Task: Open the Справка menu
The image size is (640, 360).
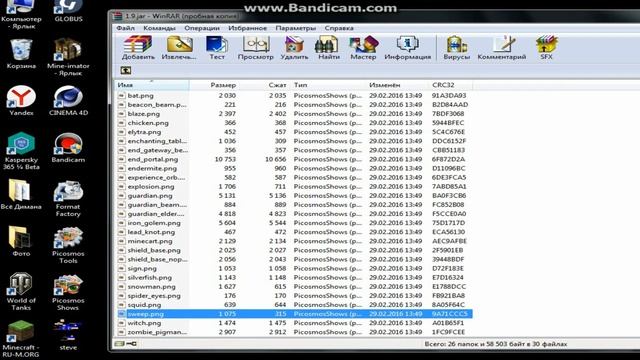Action: [x=339, y=28]
